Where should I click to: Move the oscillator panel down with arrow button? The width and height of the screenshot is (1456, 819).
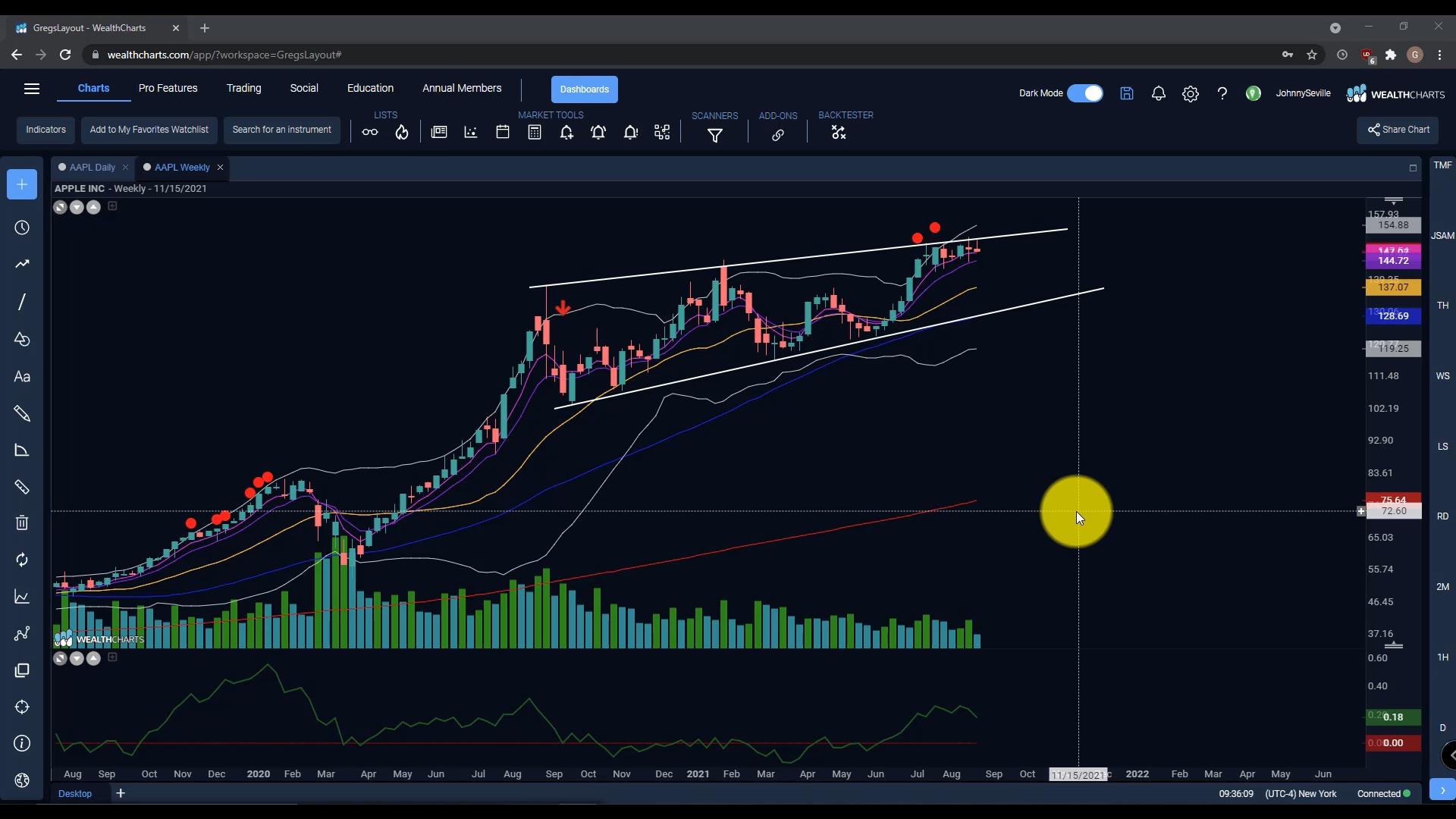(77, 658)
